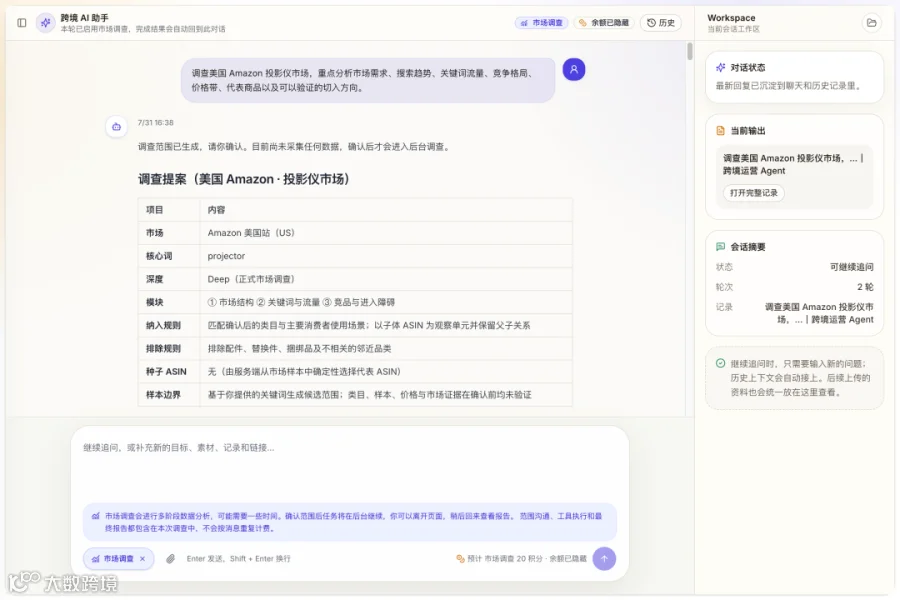The height and width of the screenshot is (600, 900).
Task: Send the message with the arrow button
Action: tap(604, 559)
